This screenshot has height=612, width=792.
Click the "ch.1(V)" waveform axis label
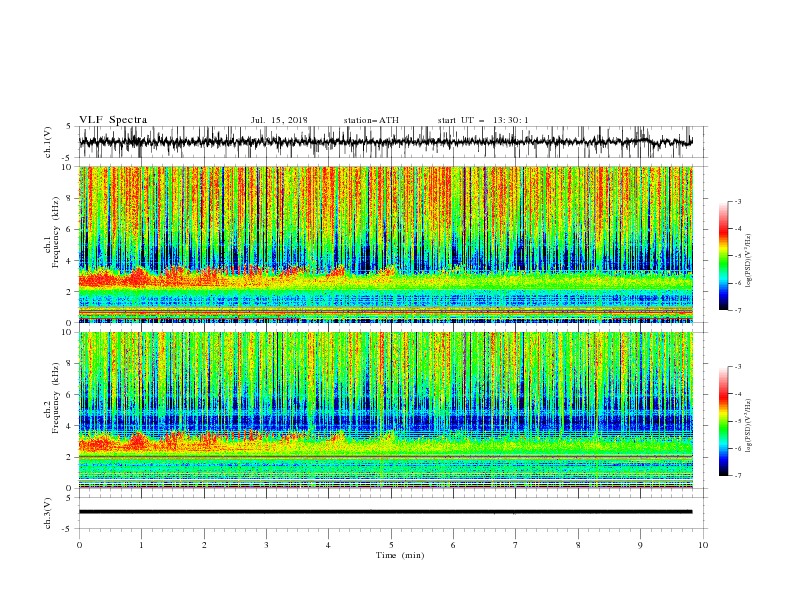pyautogui.click(x=48, y=142)
